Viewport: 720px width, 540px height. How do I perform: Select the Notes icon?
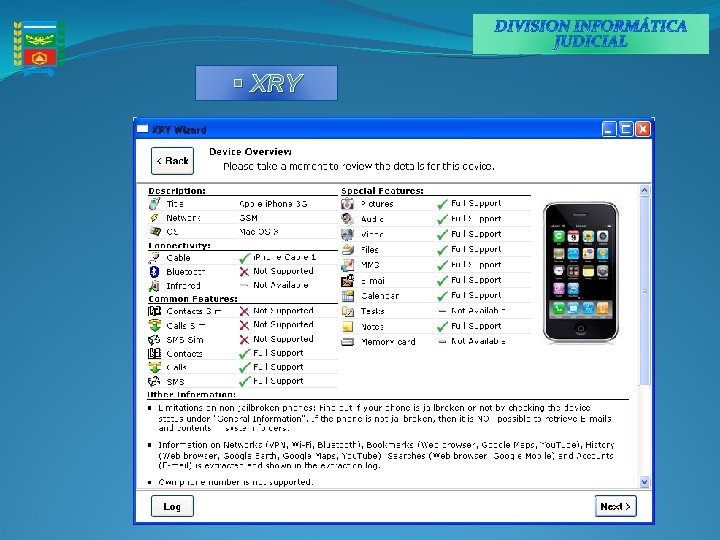(x=348, y=326)
